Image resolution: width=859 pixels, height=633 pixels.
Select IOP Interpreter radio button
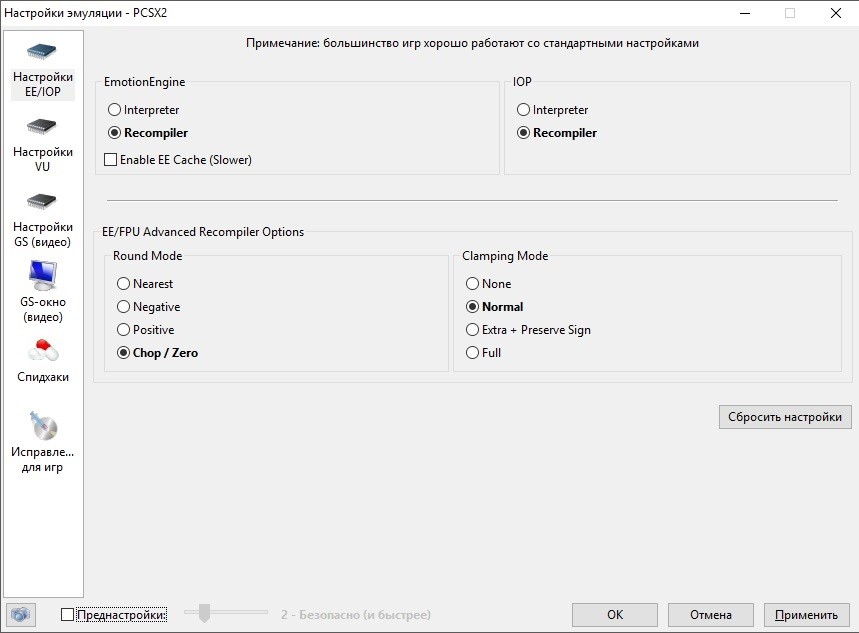pos(524,110)
